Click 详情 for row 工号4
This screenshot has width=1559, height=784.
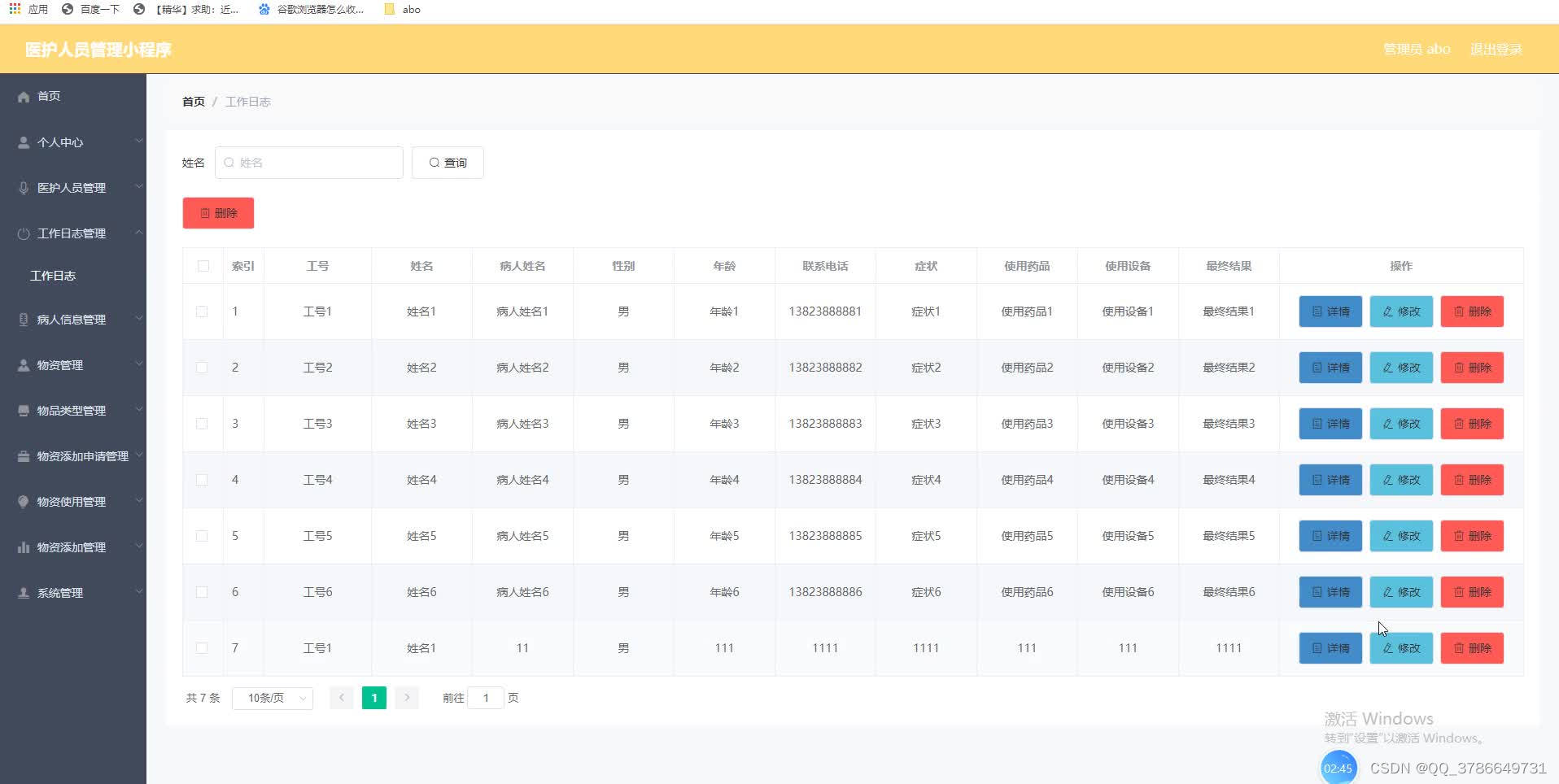click(x=1330, y=480)
